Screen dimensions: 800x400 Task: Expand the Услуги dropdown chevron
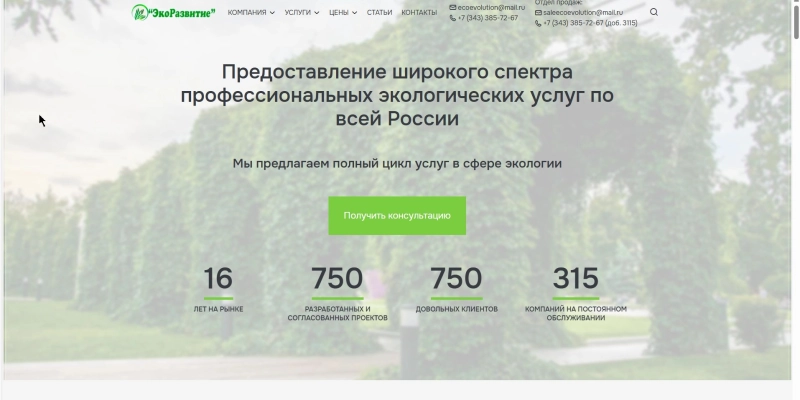click(316, 13)
